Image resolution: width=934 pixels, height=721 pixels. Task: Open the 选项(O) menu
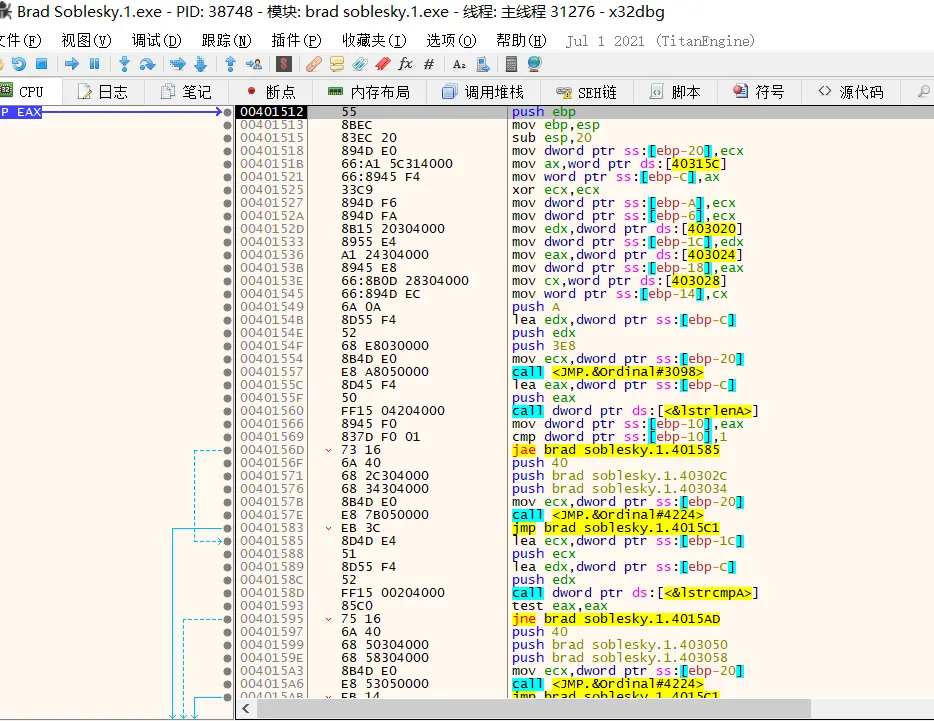452,41
